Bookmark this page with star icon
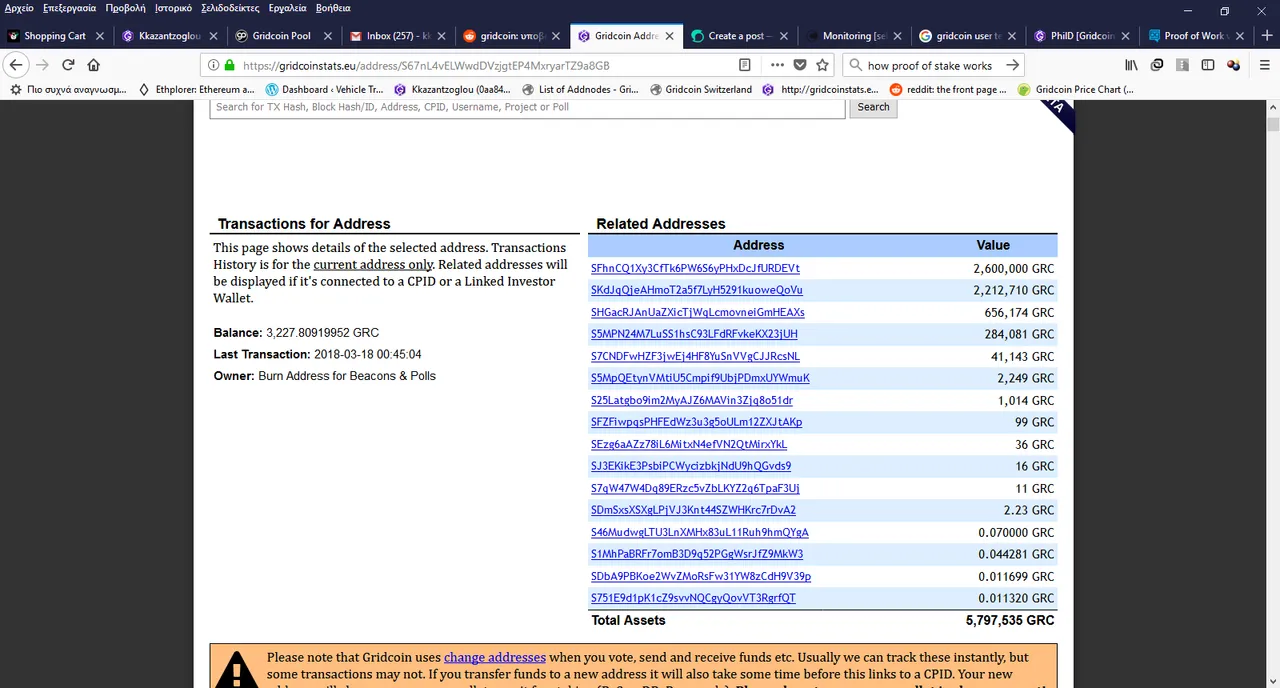 [822, 65]
